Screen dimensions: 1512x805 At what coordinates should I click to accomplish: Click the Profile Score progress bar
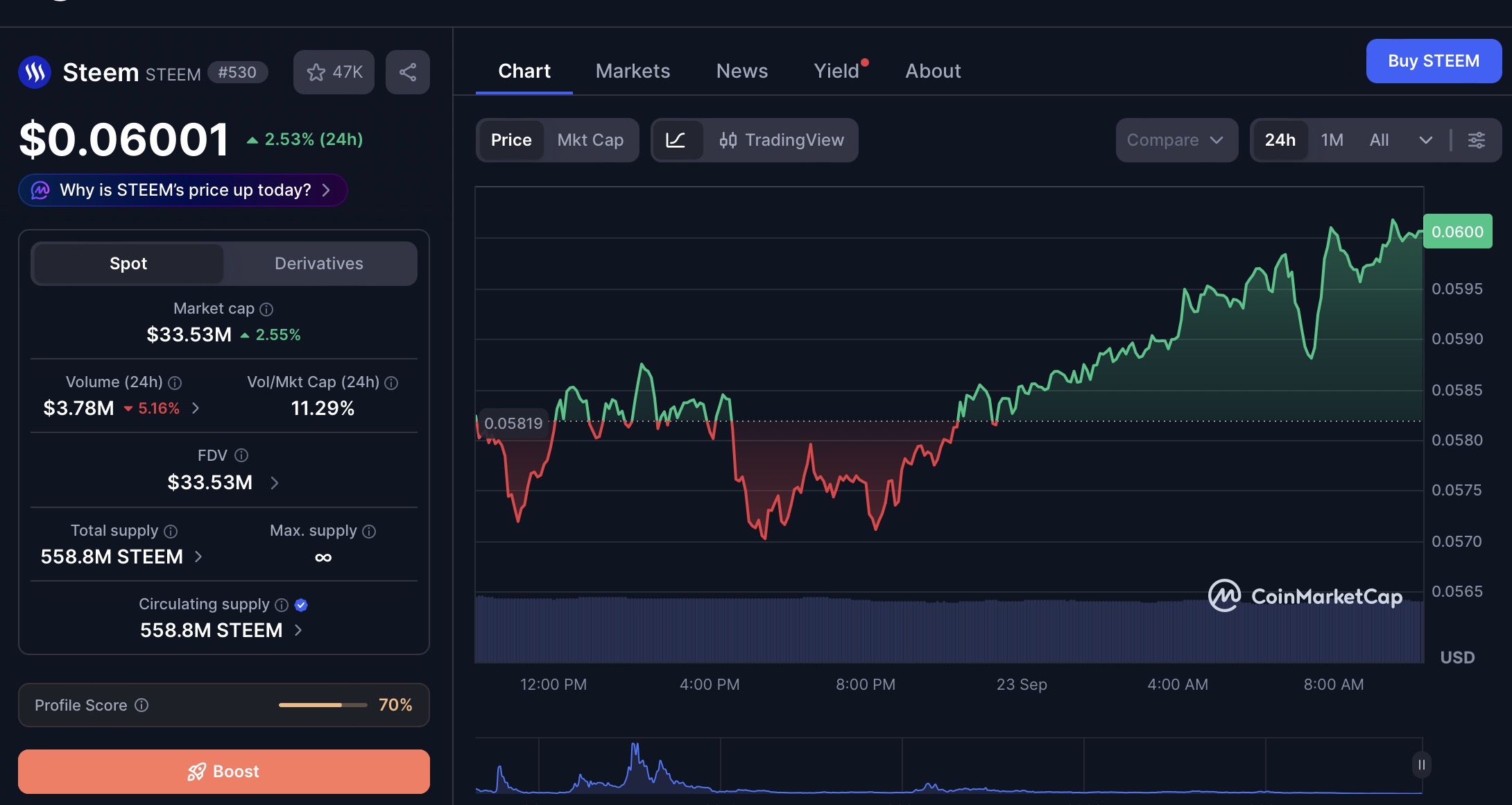tap(323, 705)
